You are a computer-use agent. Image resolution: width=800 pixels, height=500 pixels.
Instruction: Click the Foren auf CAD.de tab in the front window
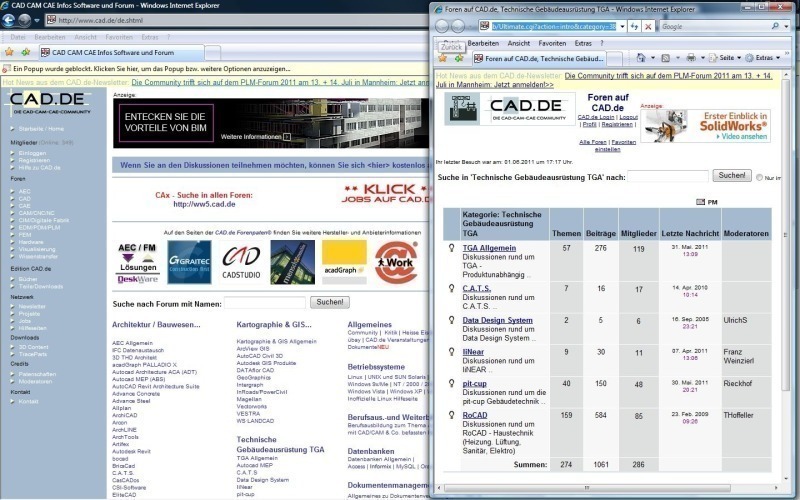(538, 59)
